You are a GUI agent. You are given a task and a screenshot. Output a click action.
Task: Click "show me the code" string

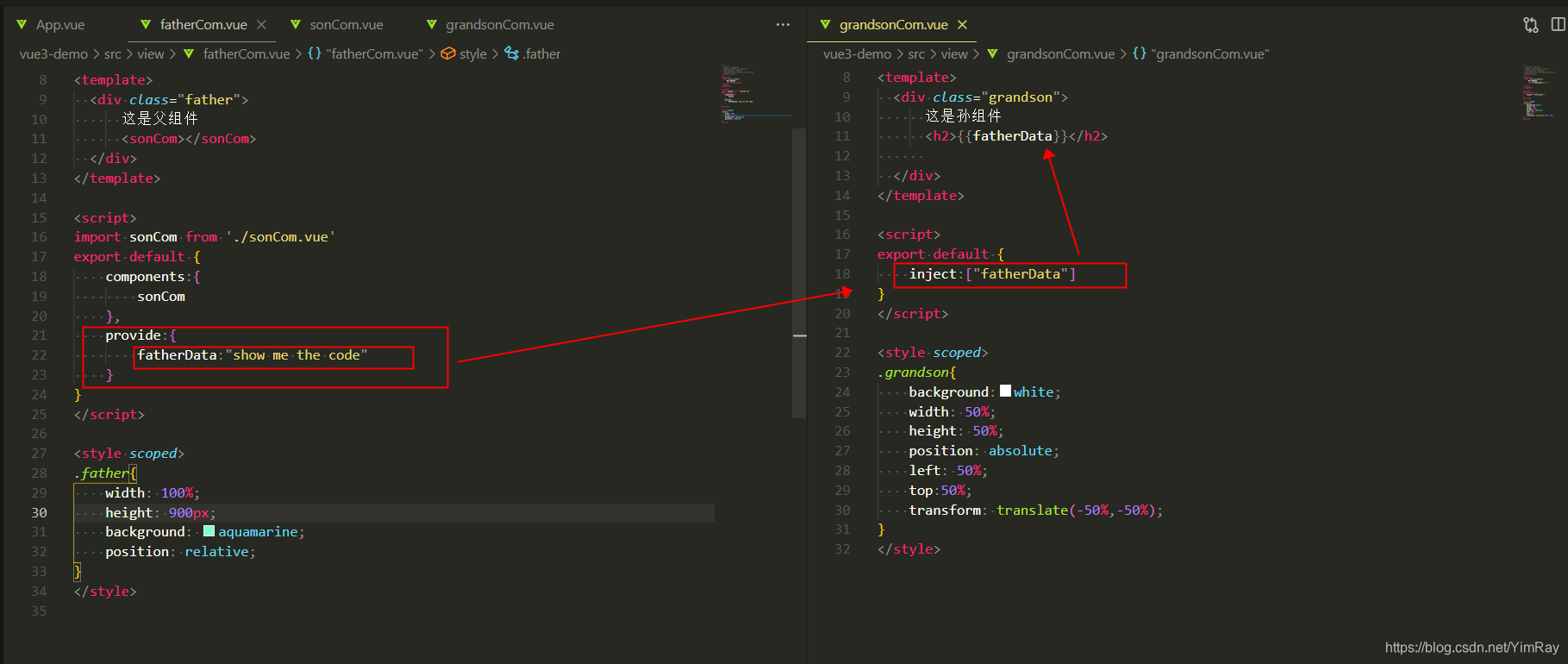[x=297, y=354]
